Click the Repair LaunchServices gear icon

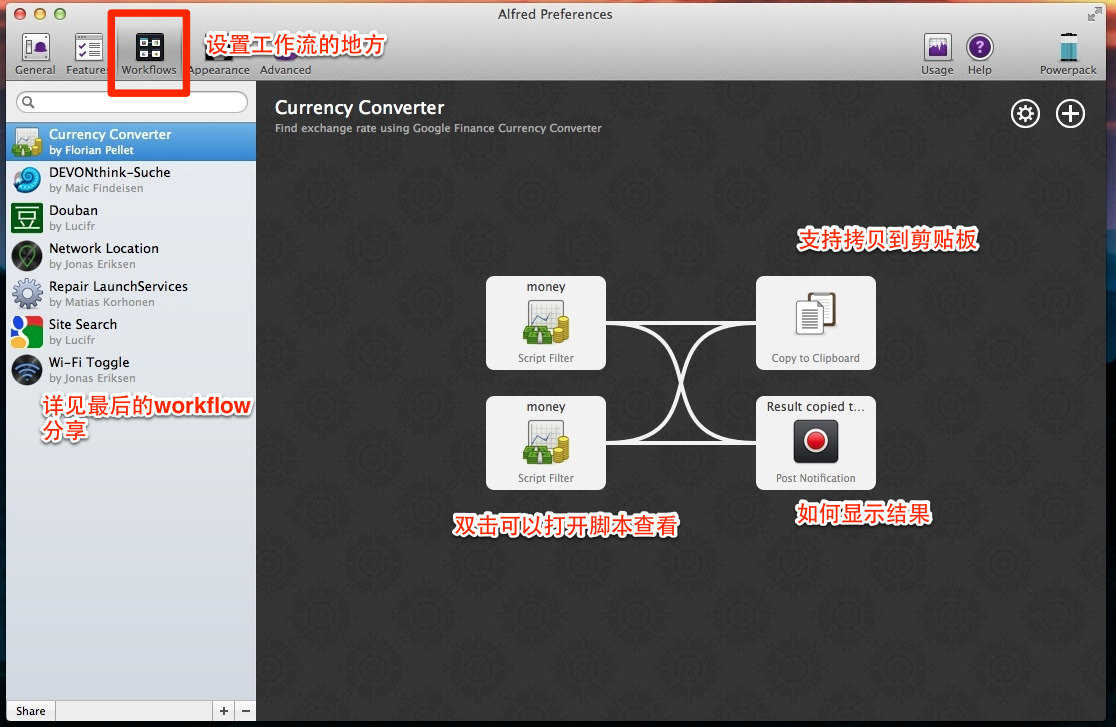point(27,293)
